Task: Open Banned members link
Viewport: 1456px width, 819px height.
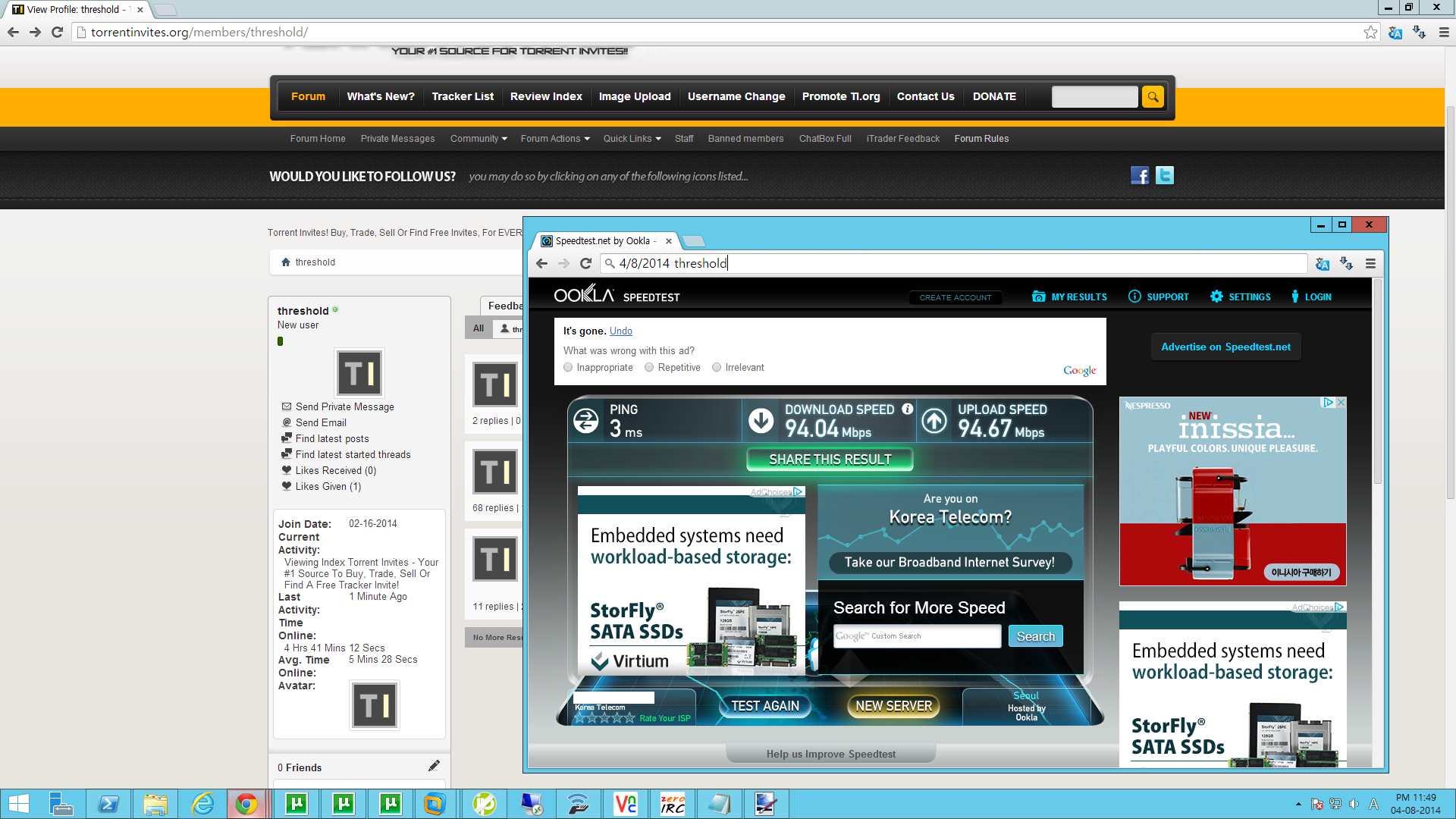Action: pos(745,139)
